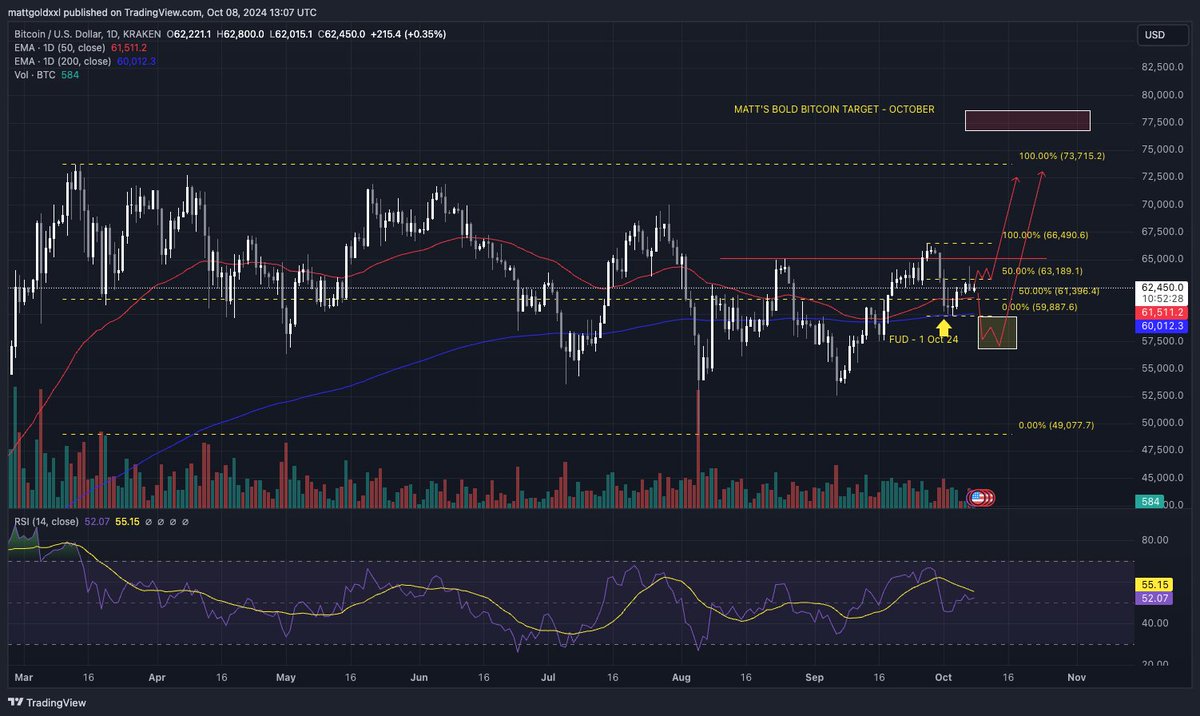Click the American flag emoji sticker on the chart
This screenshot has height=716, width=1200.
[x=977, y=495]
